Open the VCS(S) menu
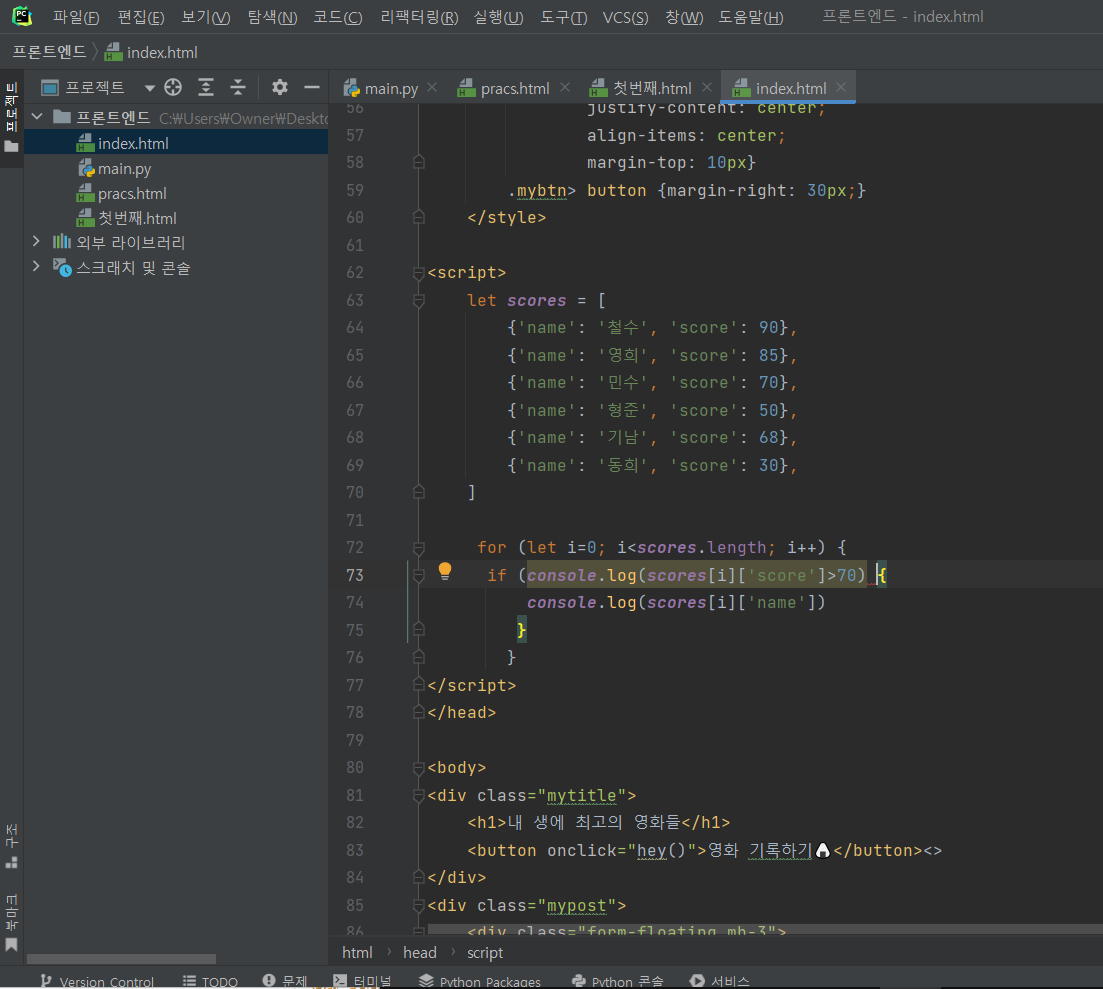The image size is (1103, 989). click(625, 17)
